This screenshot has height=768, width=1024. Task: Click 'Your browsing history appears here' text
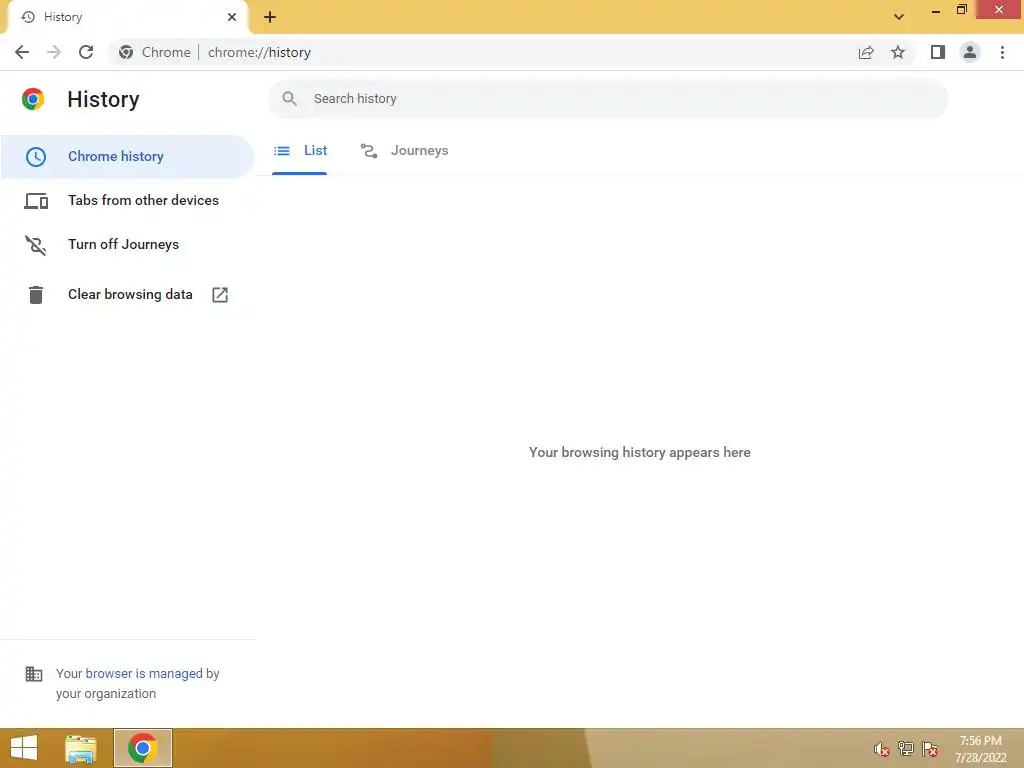click(639, 453)
